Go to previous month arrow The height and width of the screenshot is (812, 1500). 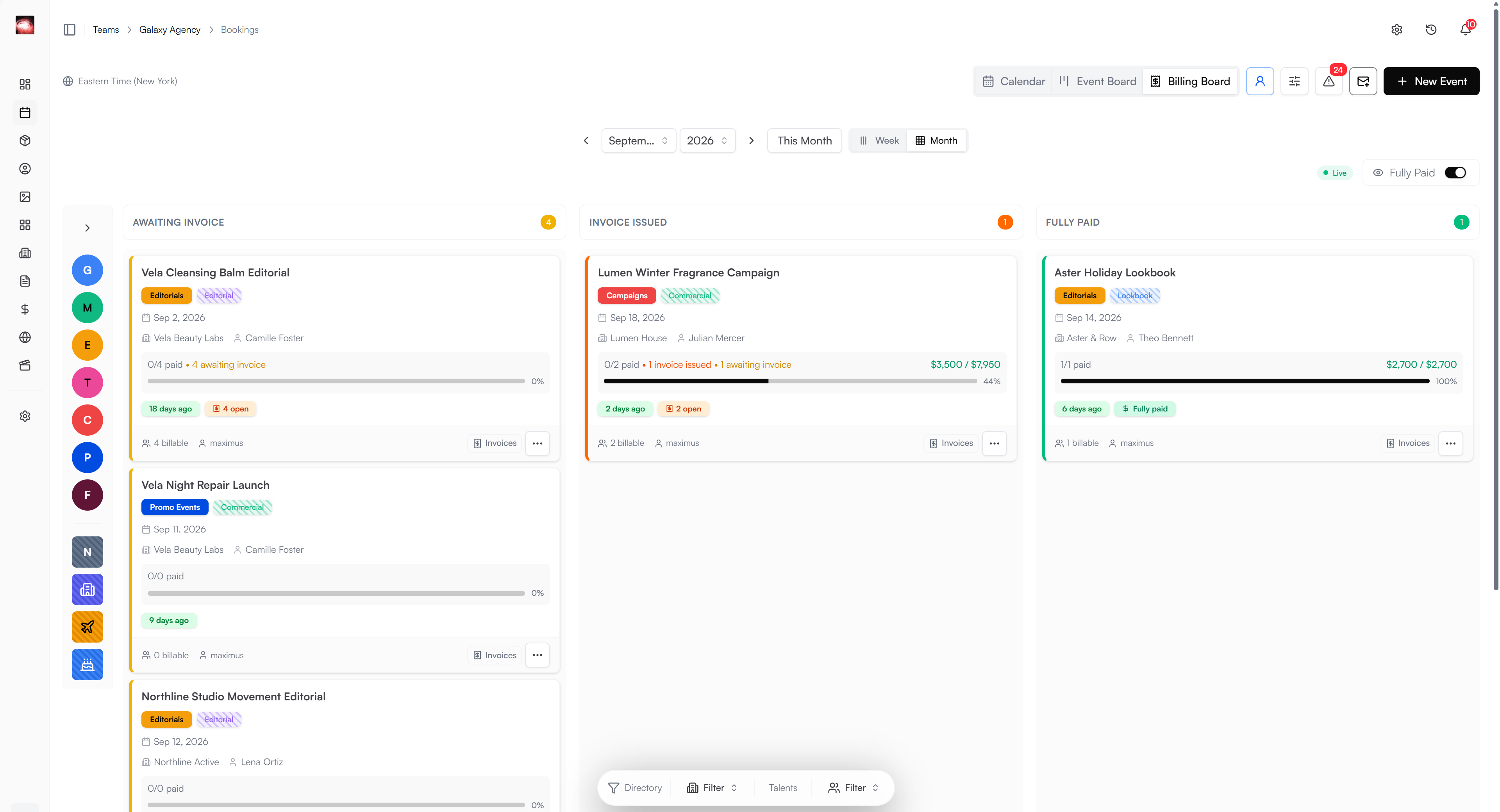tap(586, 140)
